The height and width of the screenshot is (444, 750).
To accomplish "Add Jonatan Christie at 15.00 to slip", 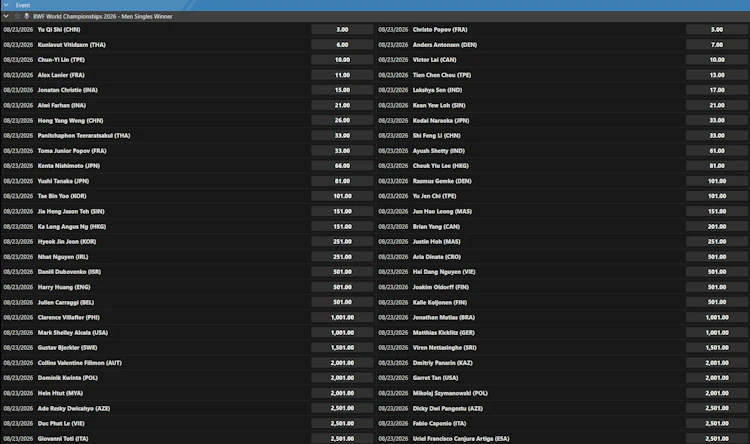I will coord(342,90).
